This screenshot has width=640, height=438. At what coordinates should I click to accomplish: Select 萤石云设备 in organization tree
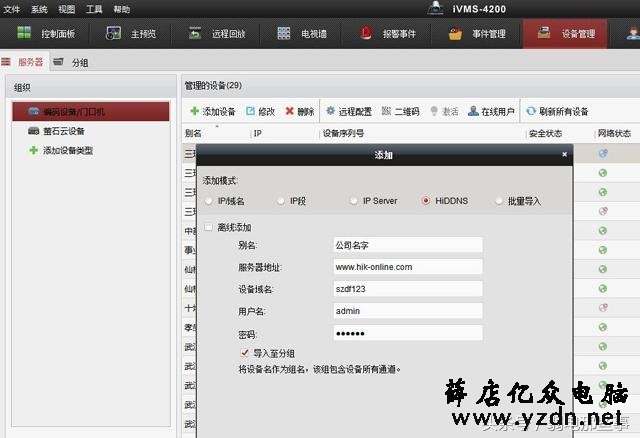point(56,131)
